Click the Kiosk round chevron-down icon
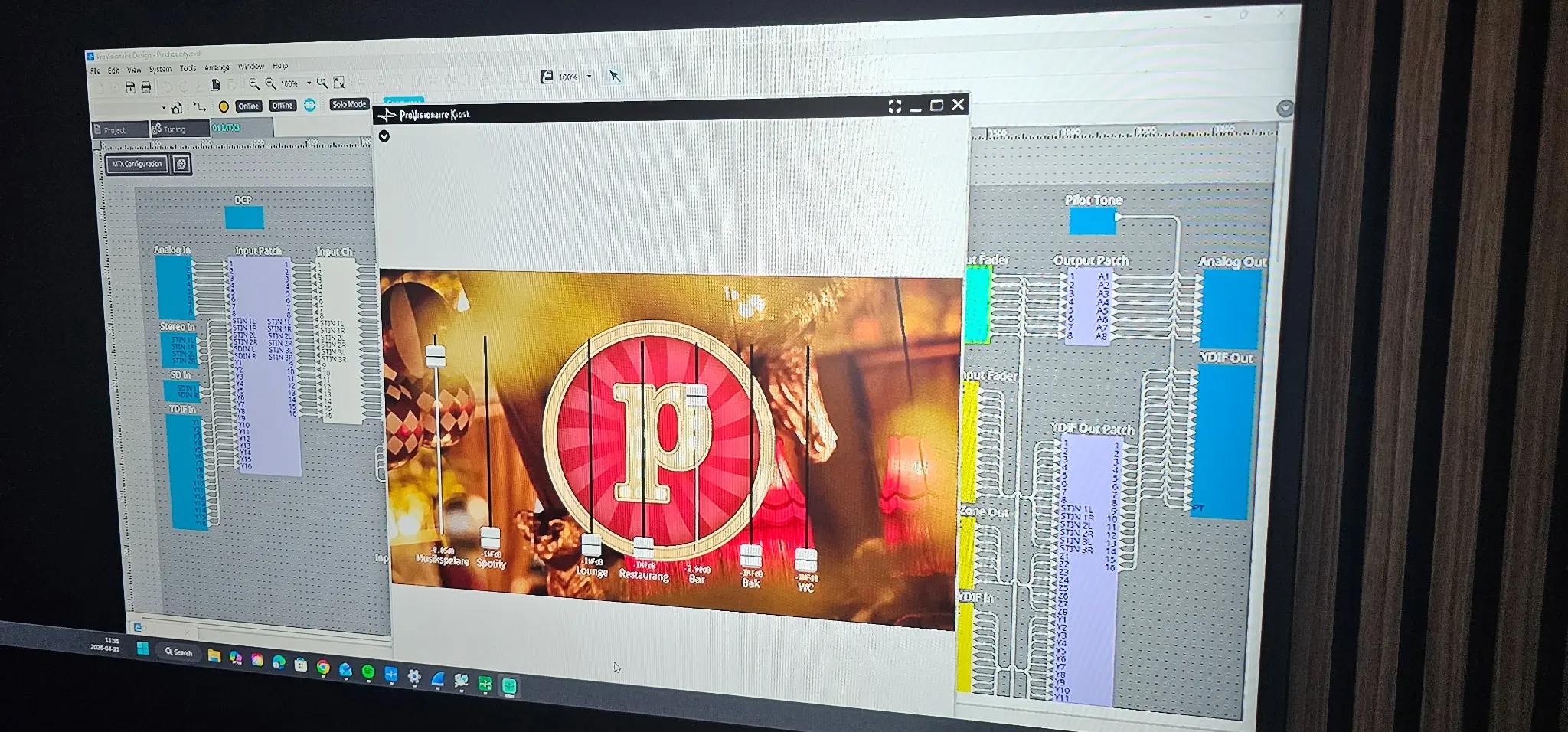The height and width of the screenshot is (732, 1568). [x=384, y=136]
